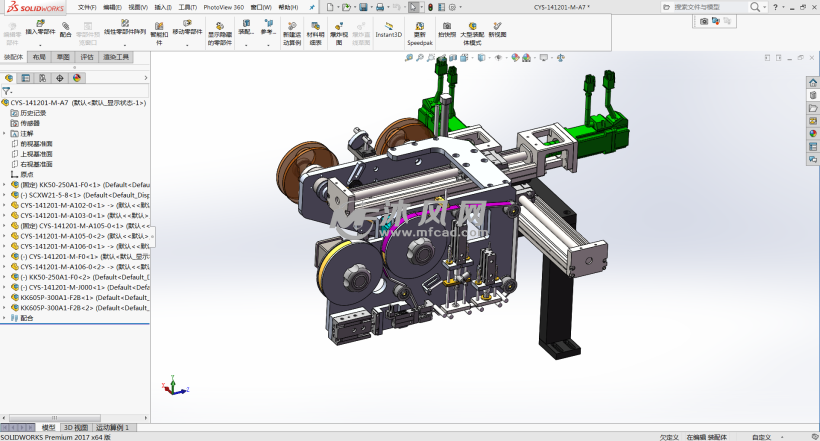Viewport: 820px width, 441px height.
Task: Expand the SCXW21-5-8<1> component node
Action: tap(5, 194)
